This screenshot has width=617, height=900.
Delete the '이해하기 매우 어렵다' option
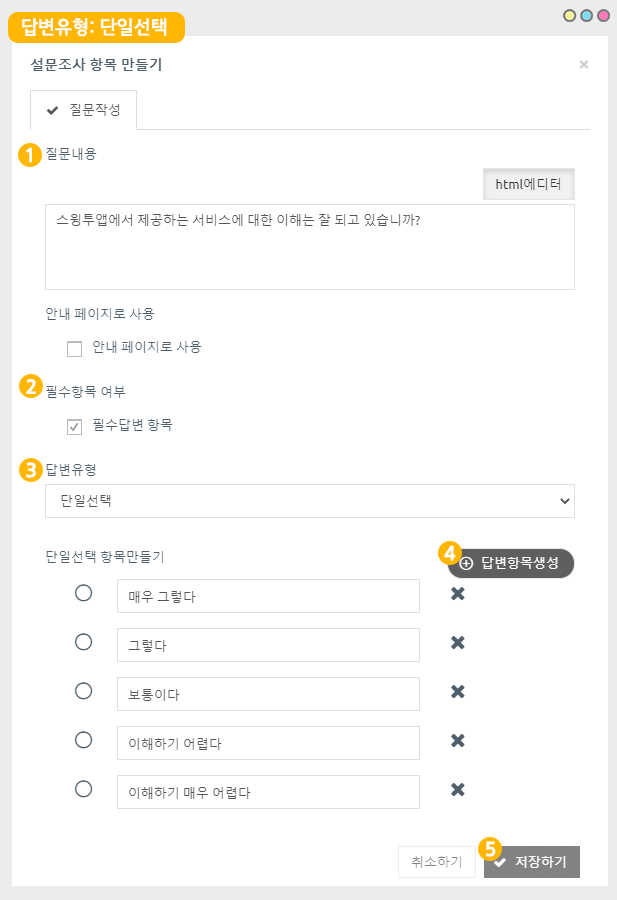pyautogui.click(x=458, y=790)
